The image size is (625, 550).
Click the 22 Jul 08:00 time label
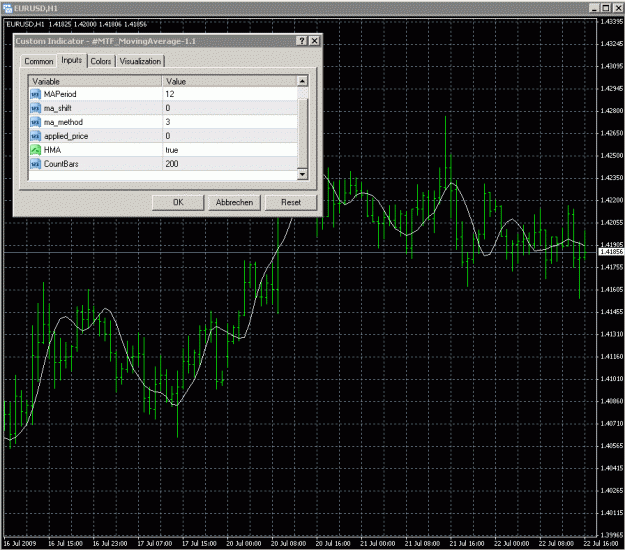(556, 543)
